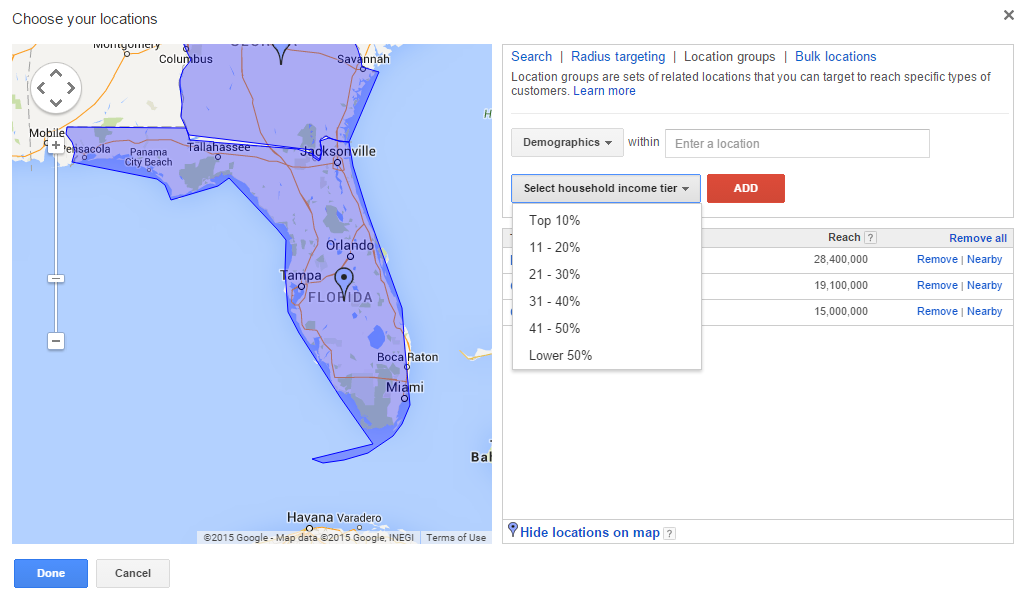Switch to Radius targeting tab
The image size is (1025, 593).
(x=618, y=56)
